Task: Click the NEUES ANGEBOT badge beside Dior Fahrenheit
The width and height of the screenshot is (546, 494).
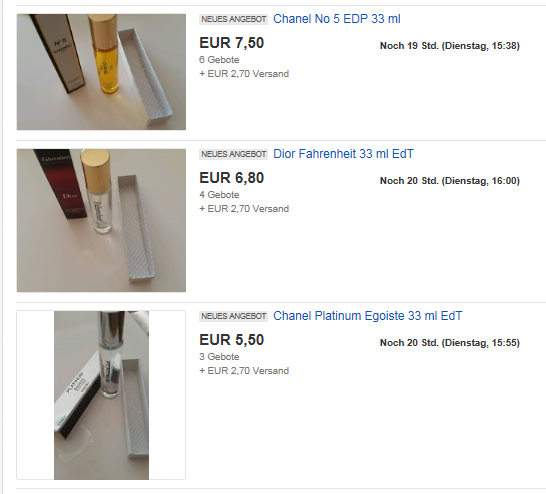Action: click(234, 154)
